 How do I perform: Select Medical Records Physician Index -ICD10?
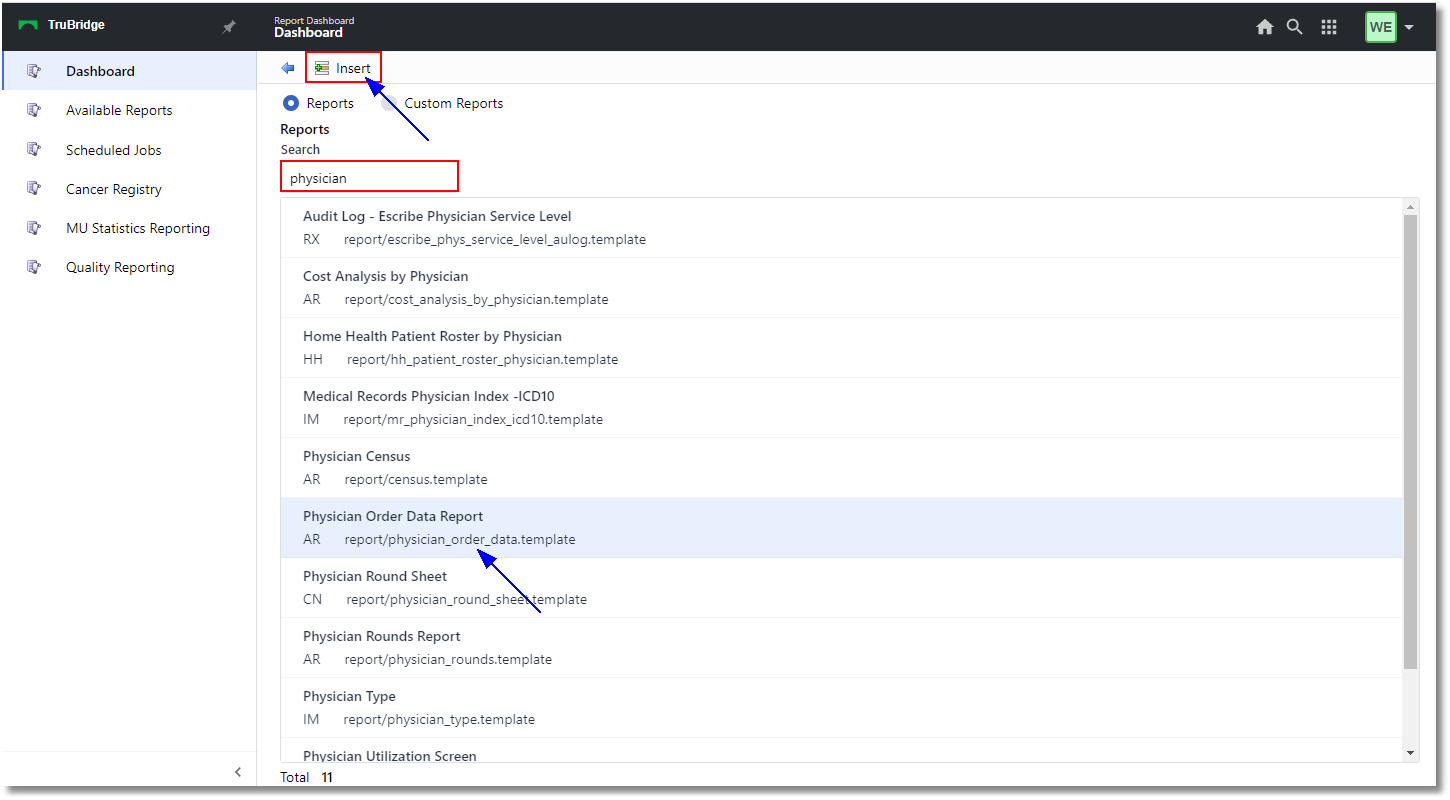pos(841,408)
